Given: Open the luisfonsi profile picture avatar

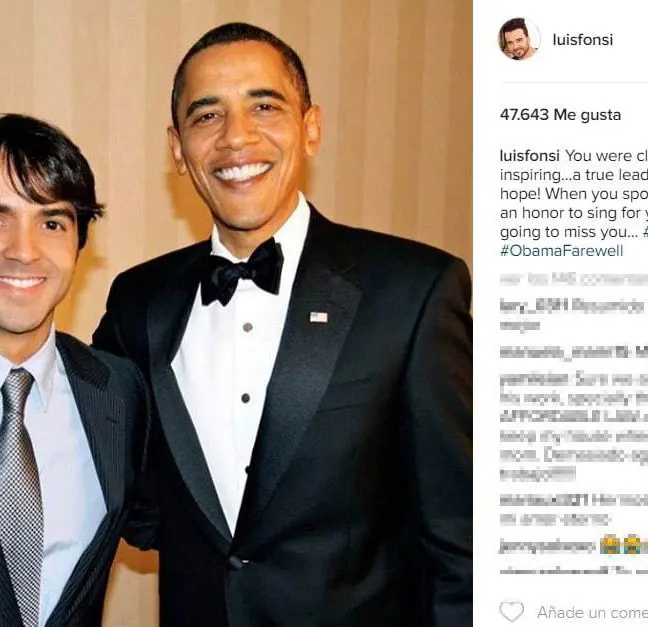Looking at the screenshot, I should coord(519,40).
